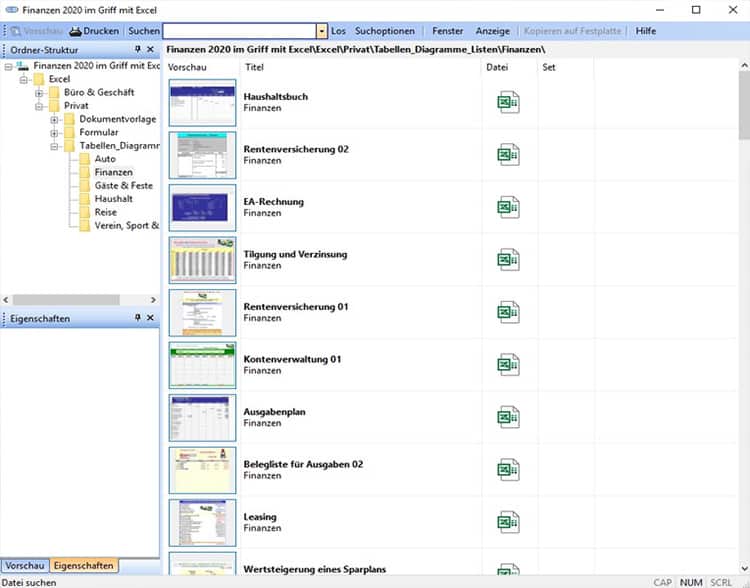Viewport: 750px width, 588px height.
Task: Select the Finanzen folder in the tree
Action: tap(114, 172)
